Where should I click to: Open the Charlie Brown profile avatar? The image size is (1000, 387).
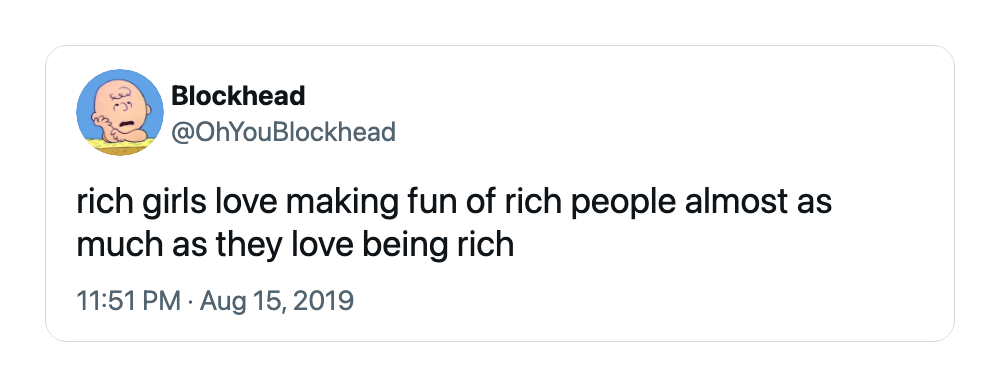point(120,113)
